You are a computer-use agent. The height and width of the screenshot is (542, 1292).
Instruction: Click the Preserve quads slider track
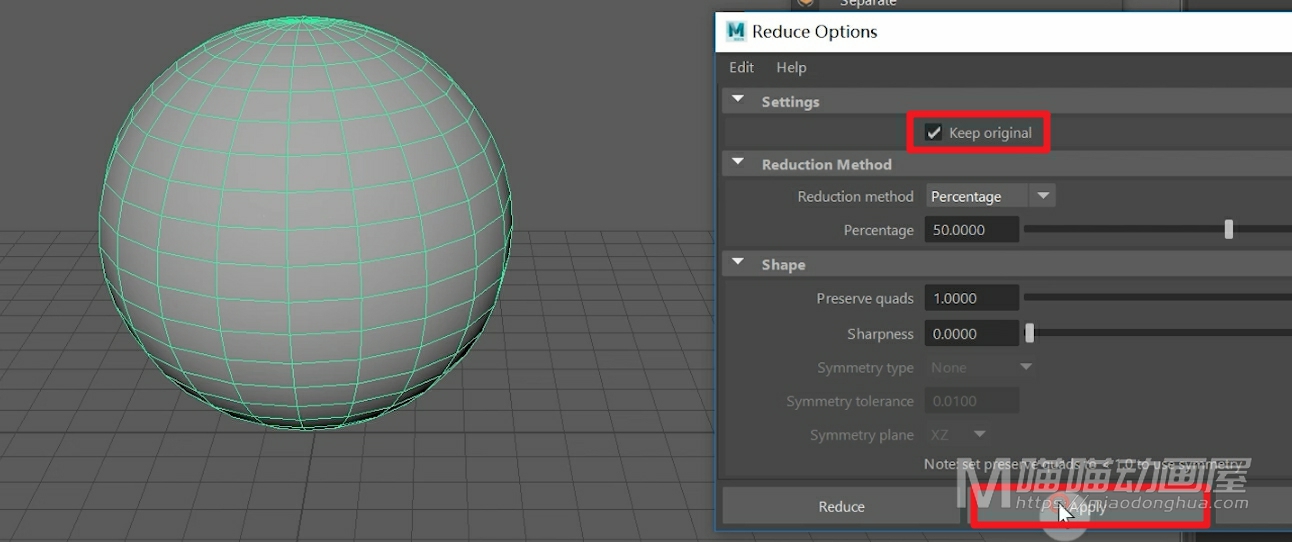click(1158, 297)
